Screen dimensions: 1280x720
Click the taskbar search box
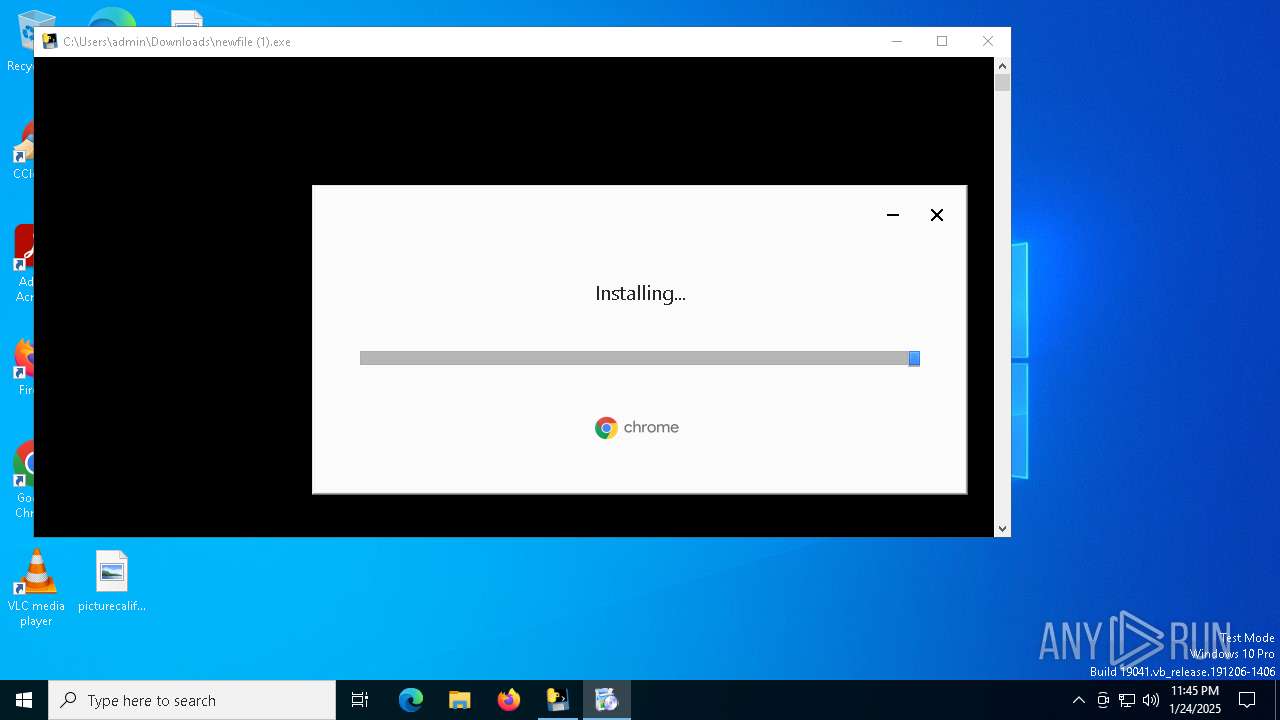click(x=192, y=700)
